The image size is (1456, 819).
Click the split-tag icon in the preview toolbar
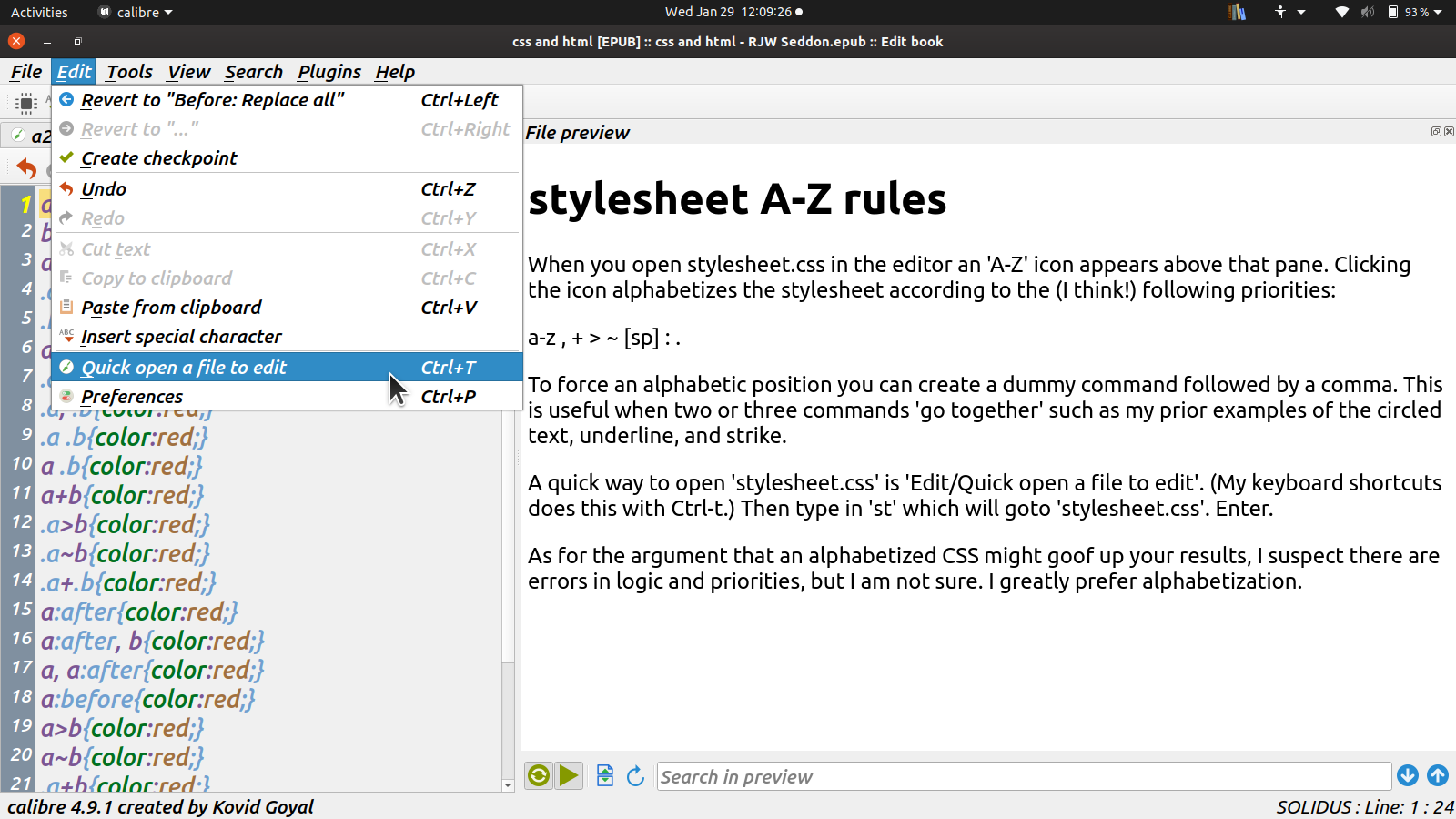pos(605,775)
